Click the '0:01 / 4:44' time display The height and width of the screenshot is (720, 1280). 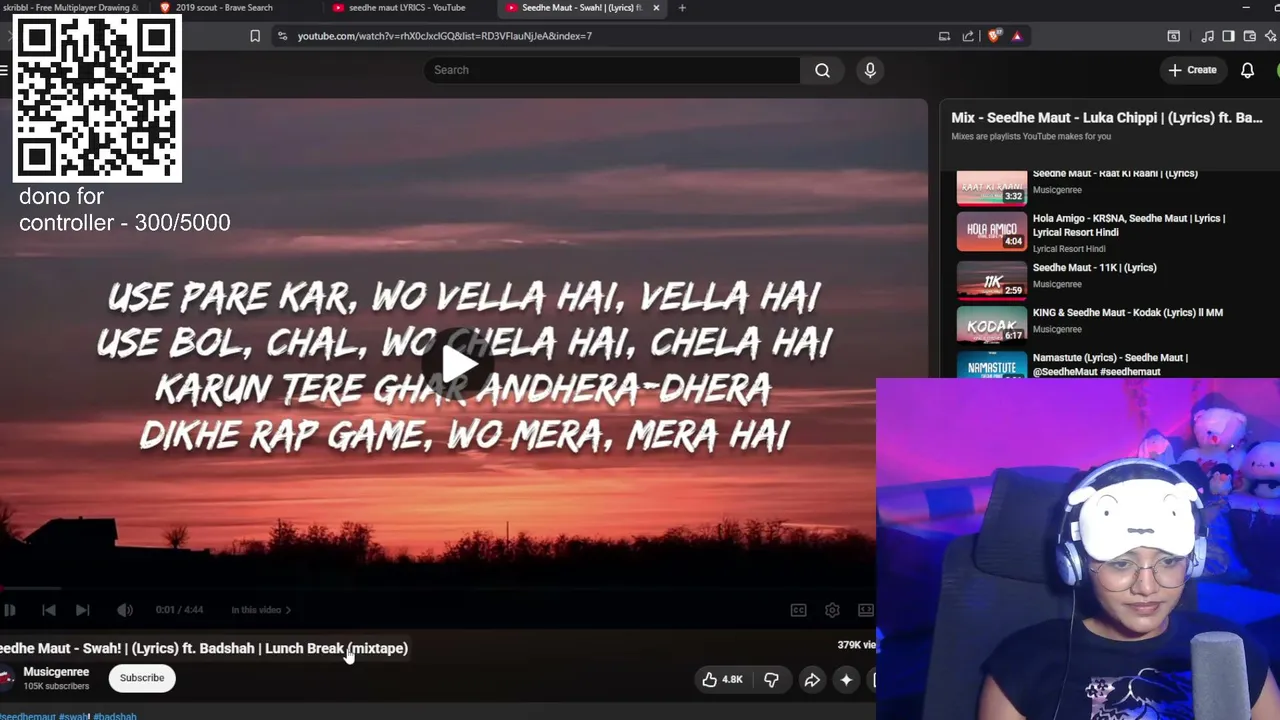pos(179,610)
